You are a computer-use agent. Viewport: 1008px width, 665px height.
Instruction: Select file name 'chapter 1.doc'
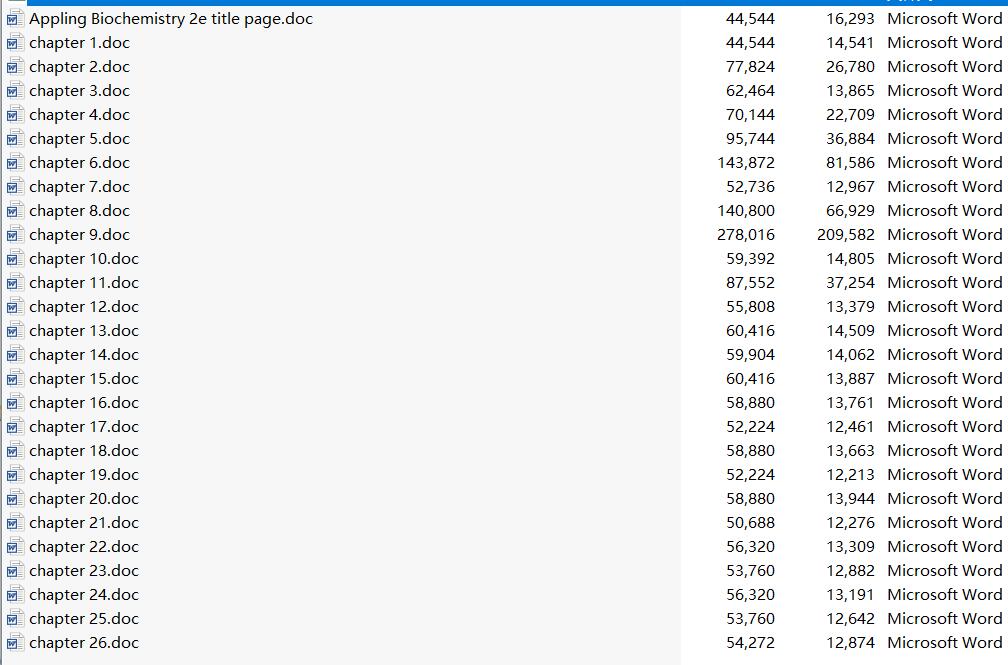80,43
